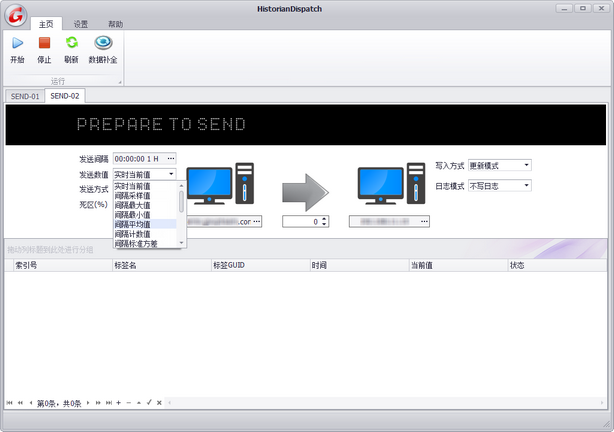Screen dimensions: 614x432
Task: Minimize the HistorianDispatch window
Action: point(564,8)
